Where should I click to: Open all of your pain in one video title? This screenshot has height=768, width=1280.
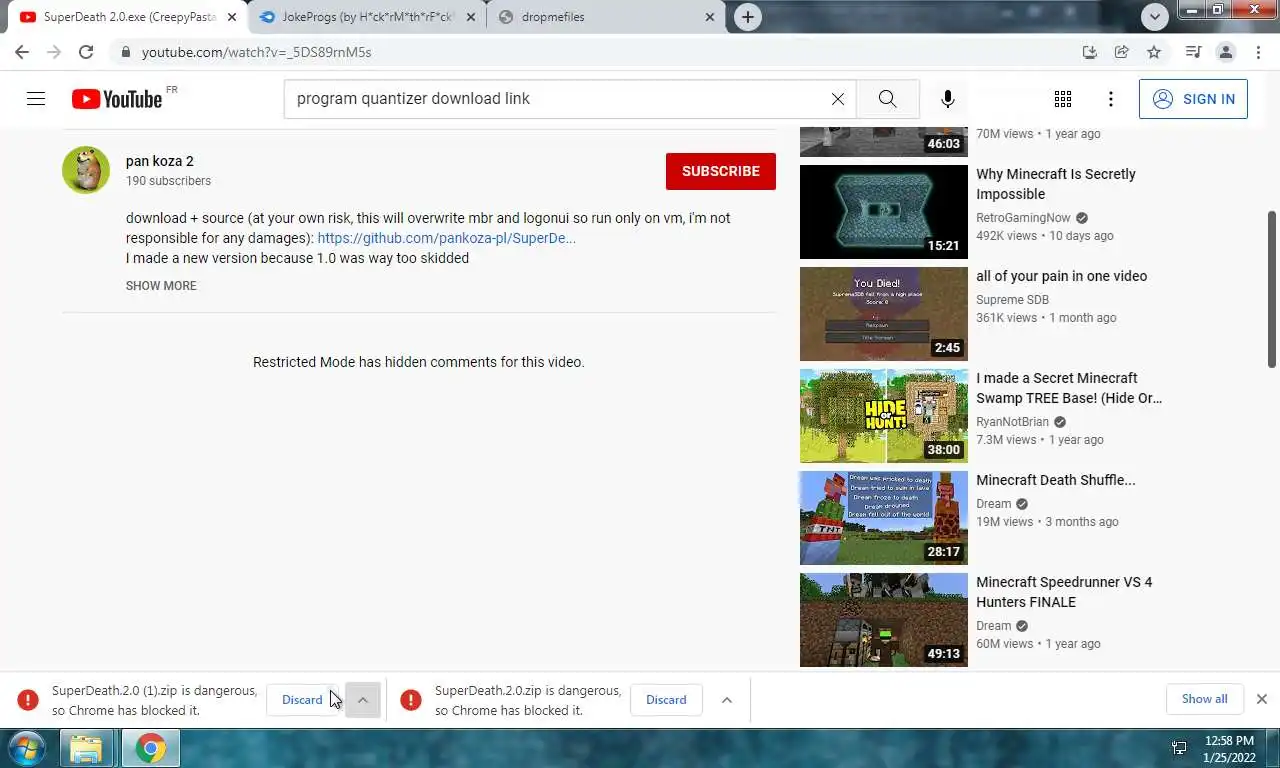click(x=1062, y=276)
